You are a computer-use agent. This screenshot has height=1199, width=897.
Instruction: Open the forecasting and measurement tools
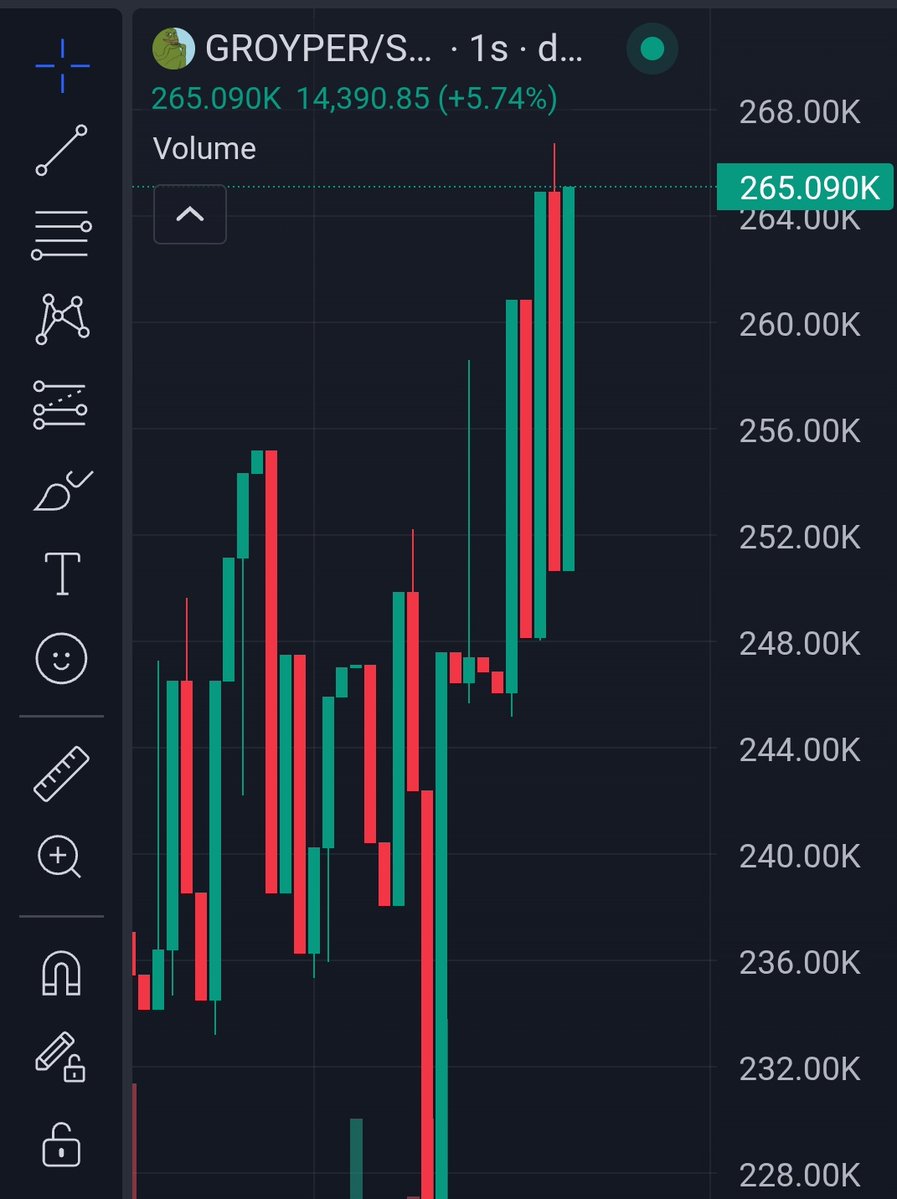click(x=60, y=405)
